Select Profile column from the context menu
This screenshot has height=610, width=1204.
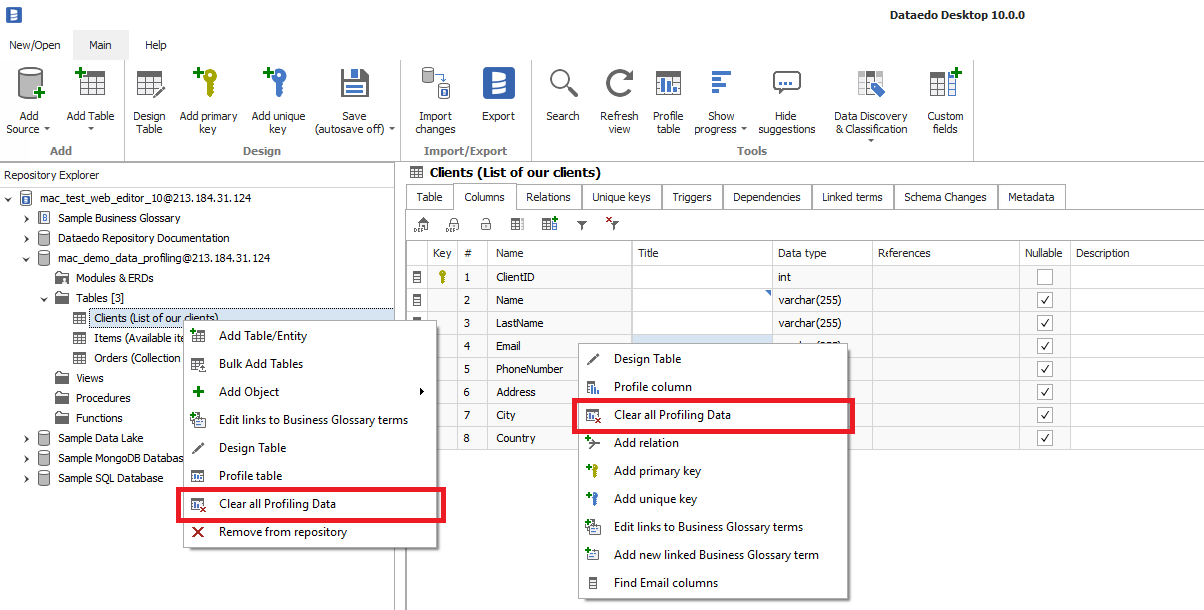point(652,387)
